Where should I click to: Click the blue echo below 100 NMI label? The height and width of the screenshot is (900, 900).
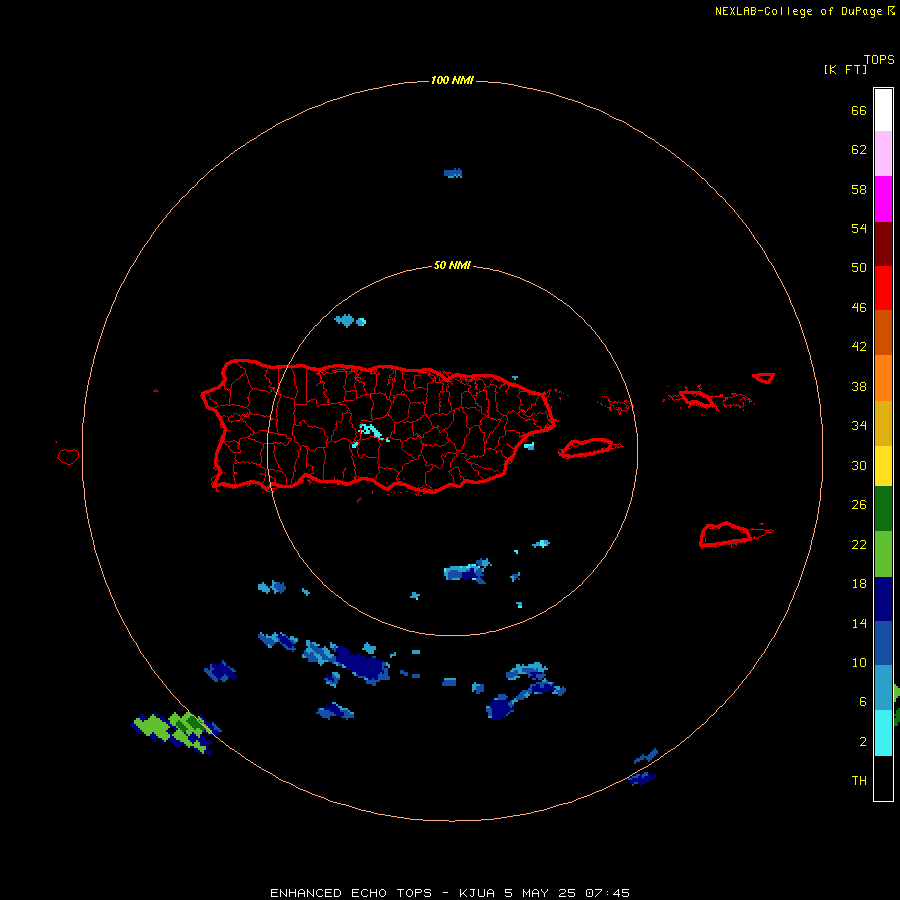(453, 173)
